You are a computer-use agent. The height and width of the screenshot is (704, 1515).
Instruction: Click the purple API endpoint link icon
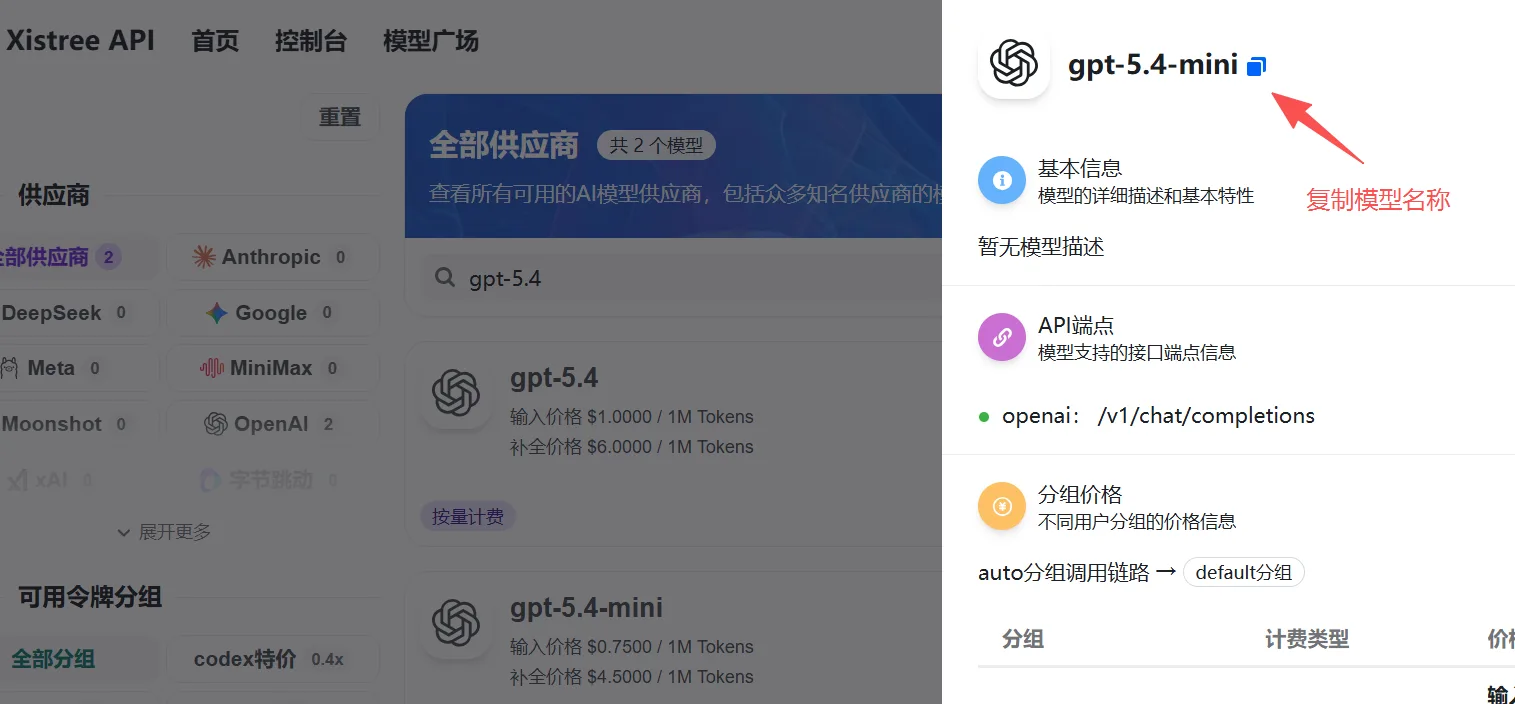click(1002, 338)
